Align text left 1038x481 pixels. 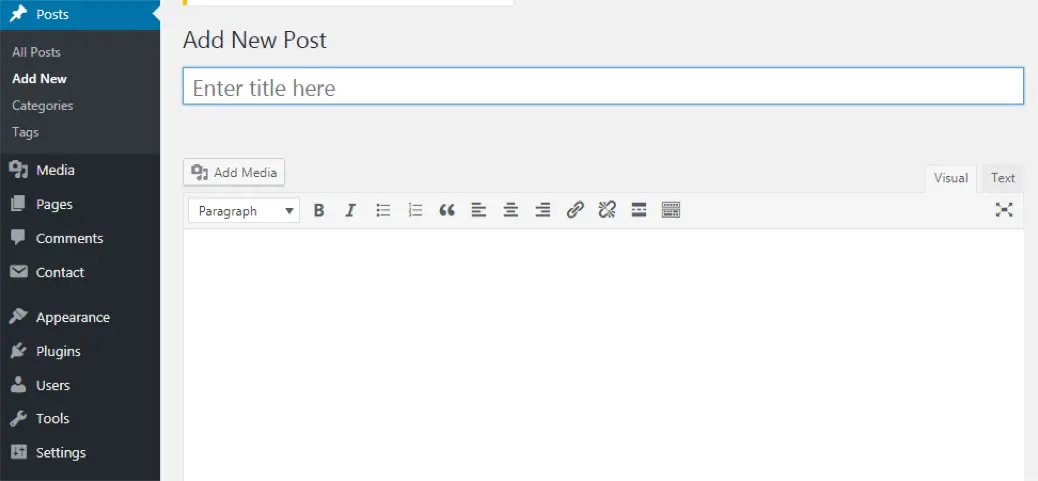pyautogui.click(x=479, y=210)
